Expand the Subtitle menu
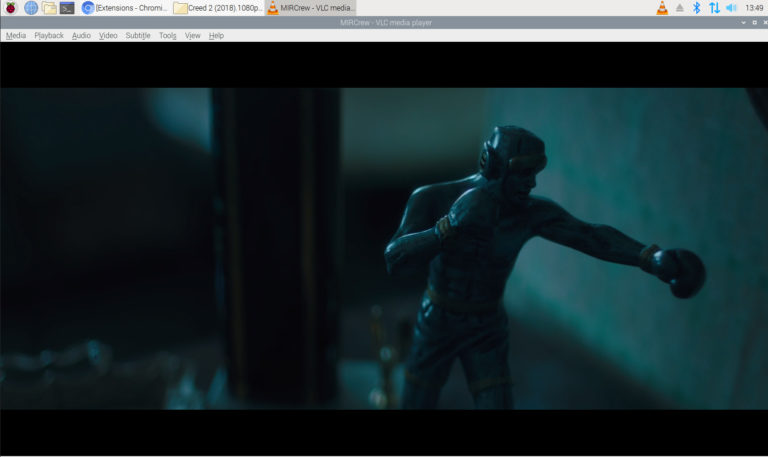 point(138,36)
